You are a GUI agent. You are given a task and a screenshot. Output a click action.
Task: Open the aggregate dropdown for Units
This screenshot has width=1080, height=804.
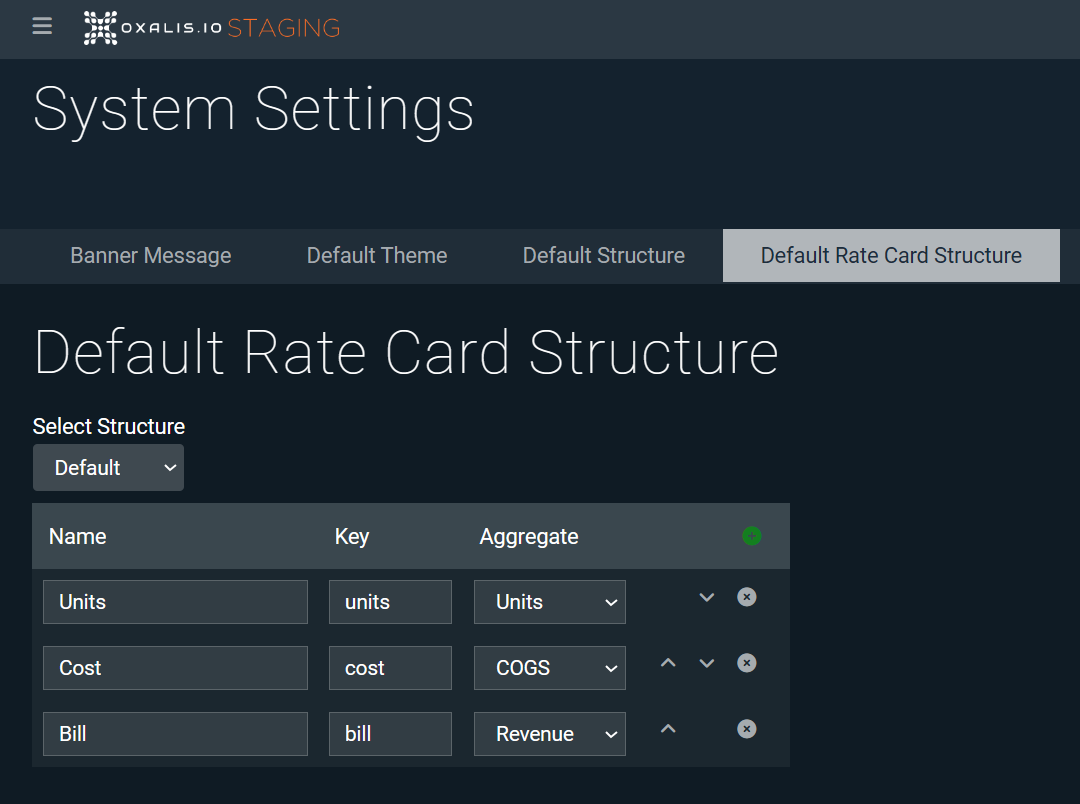tap(549, 601)
